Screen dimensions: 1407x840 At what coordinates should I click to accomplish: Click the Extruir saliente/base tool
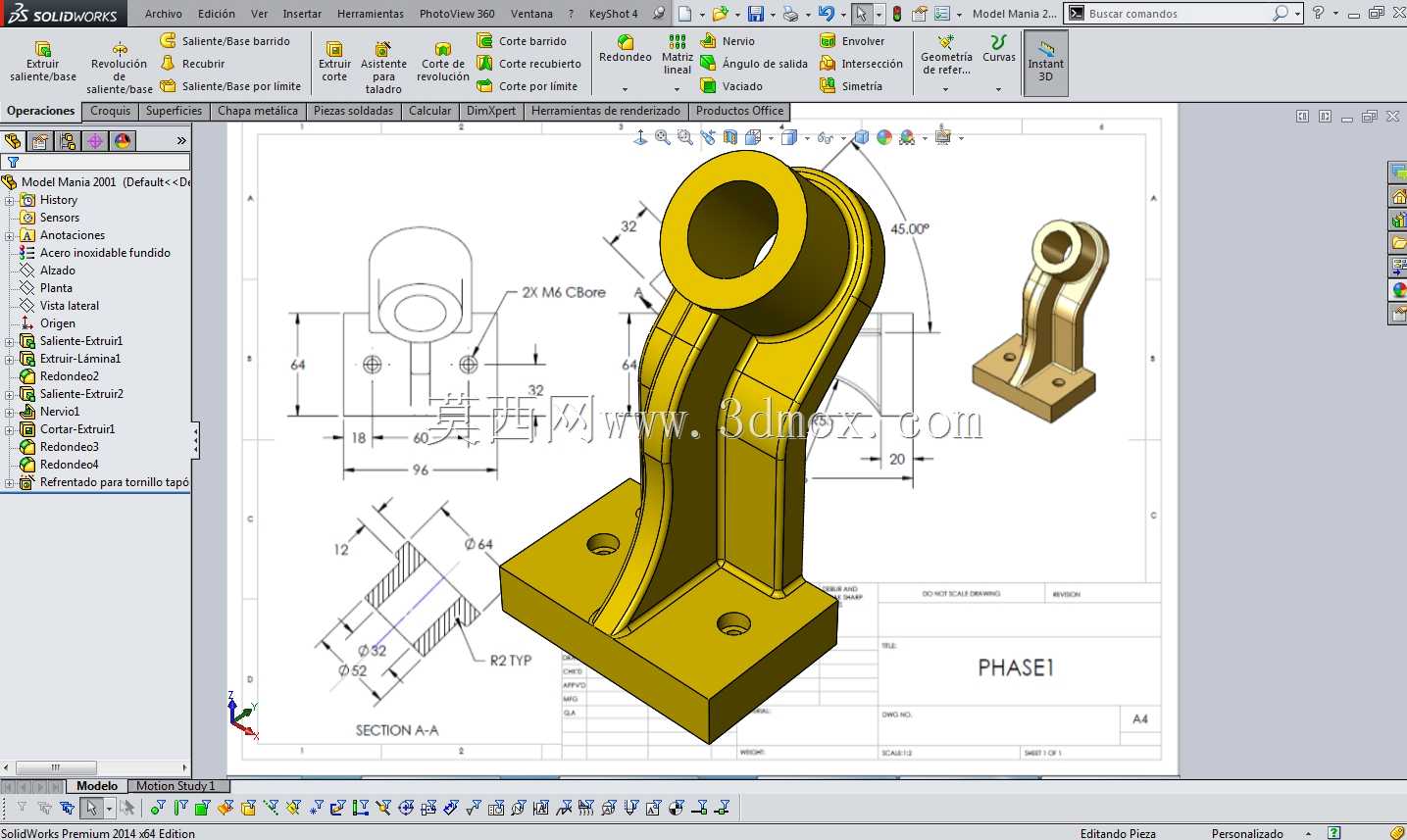point(43,62)
